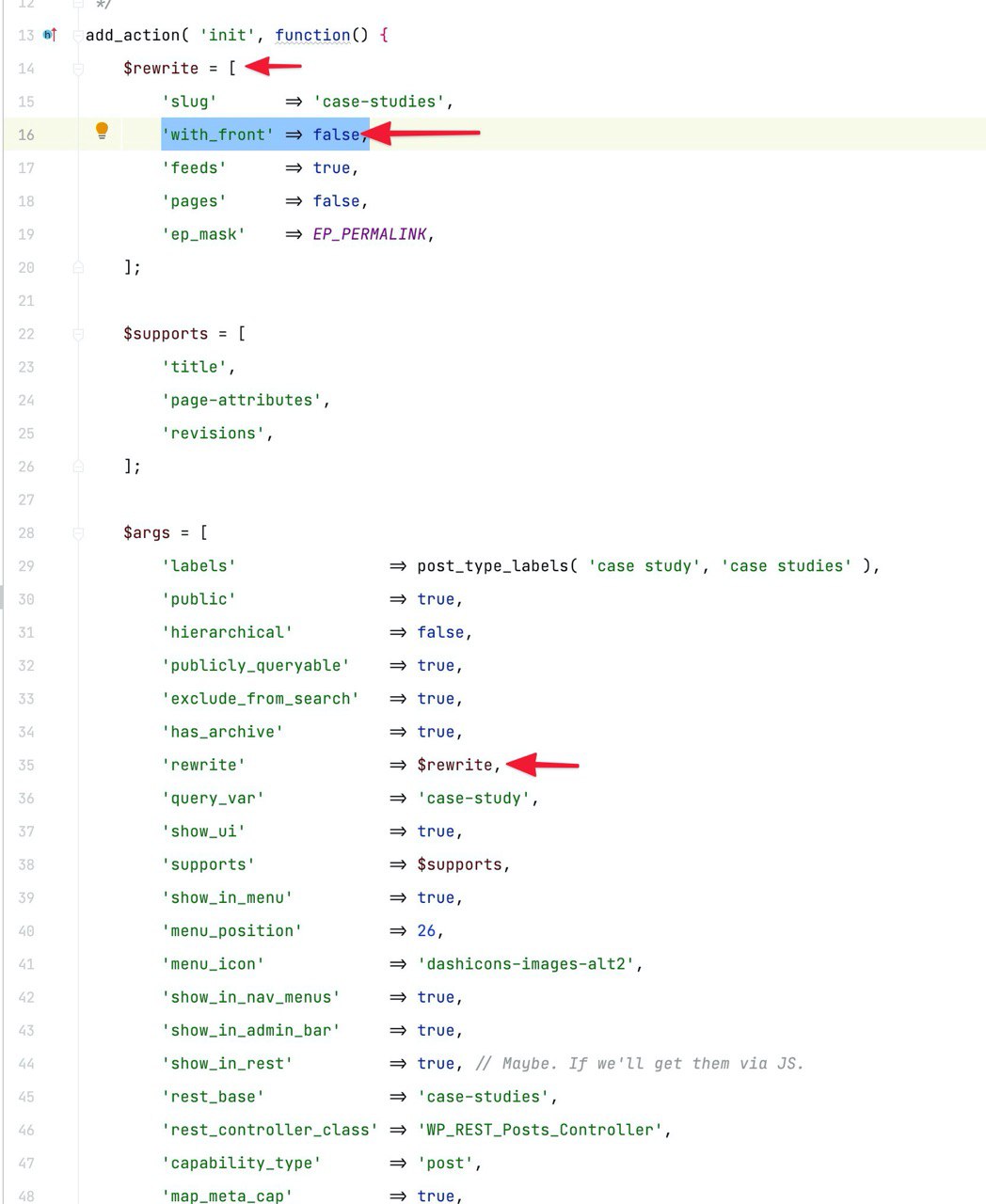The image size is (986, 1204).
Task: Click the 'case studies' string argument on line 29
Action: pyautogui.click(x=787, y=566)
